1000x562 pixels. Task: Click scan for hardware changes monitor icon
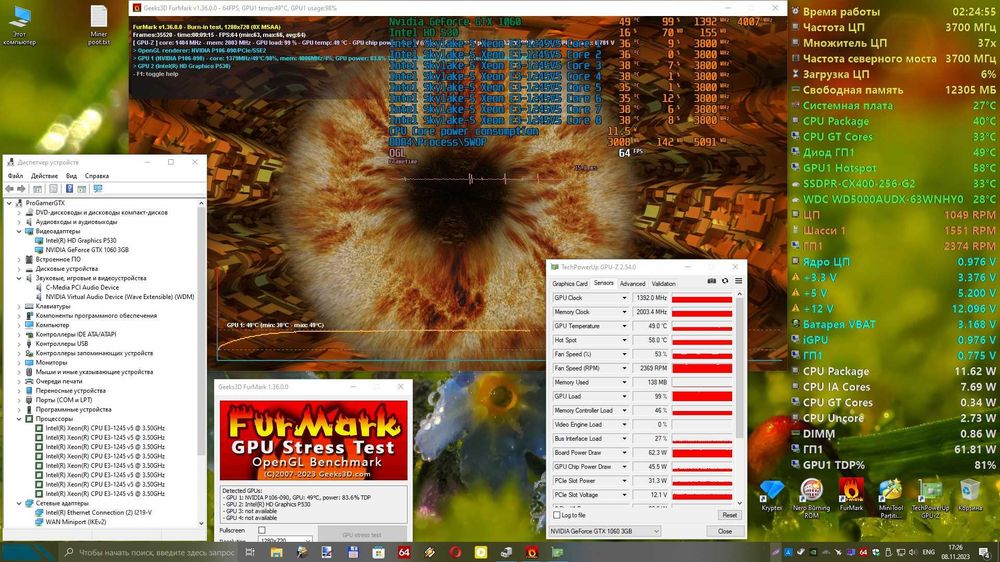(x=98, y=189)
